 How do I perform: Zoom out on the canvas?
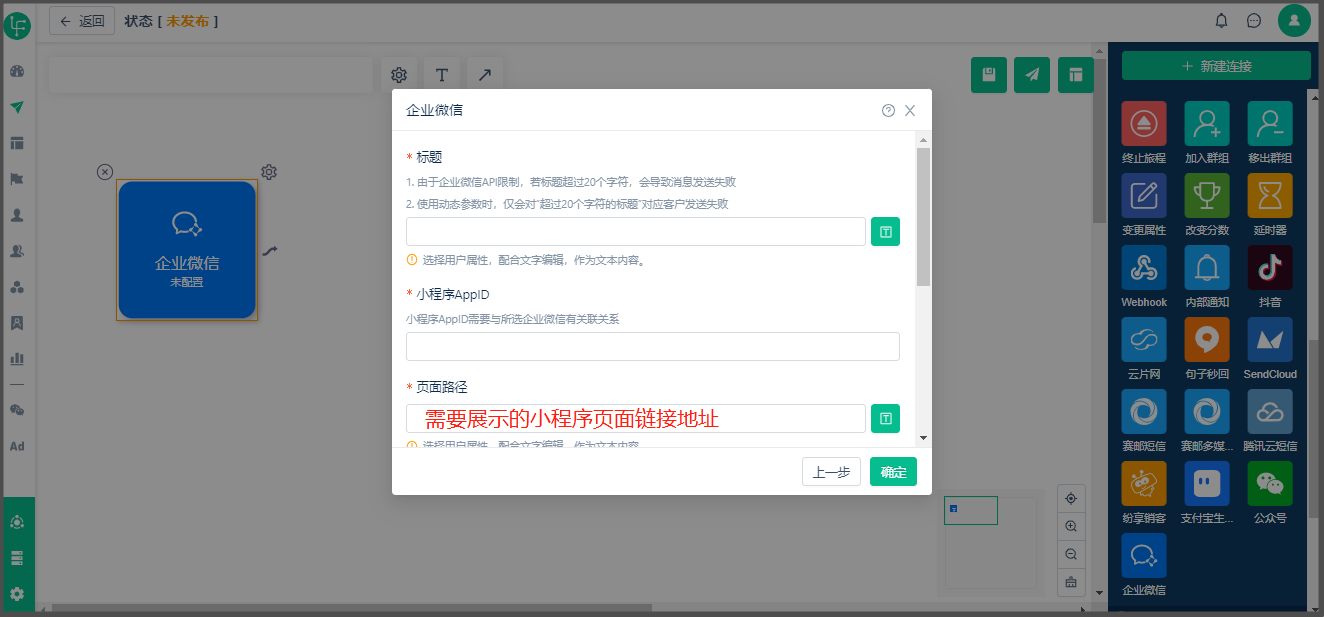tap(1071, 554)
